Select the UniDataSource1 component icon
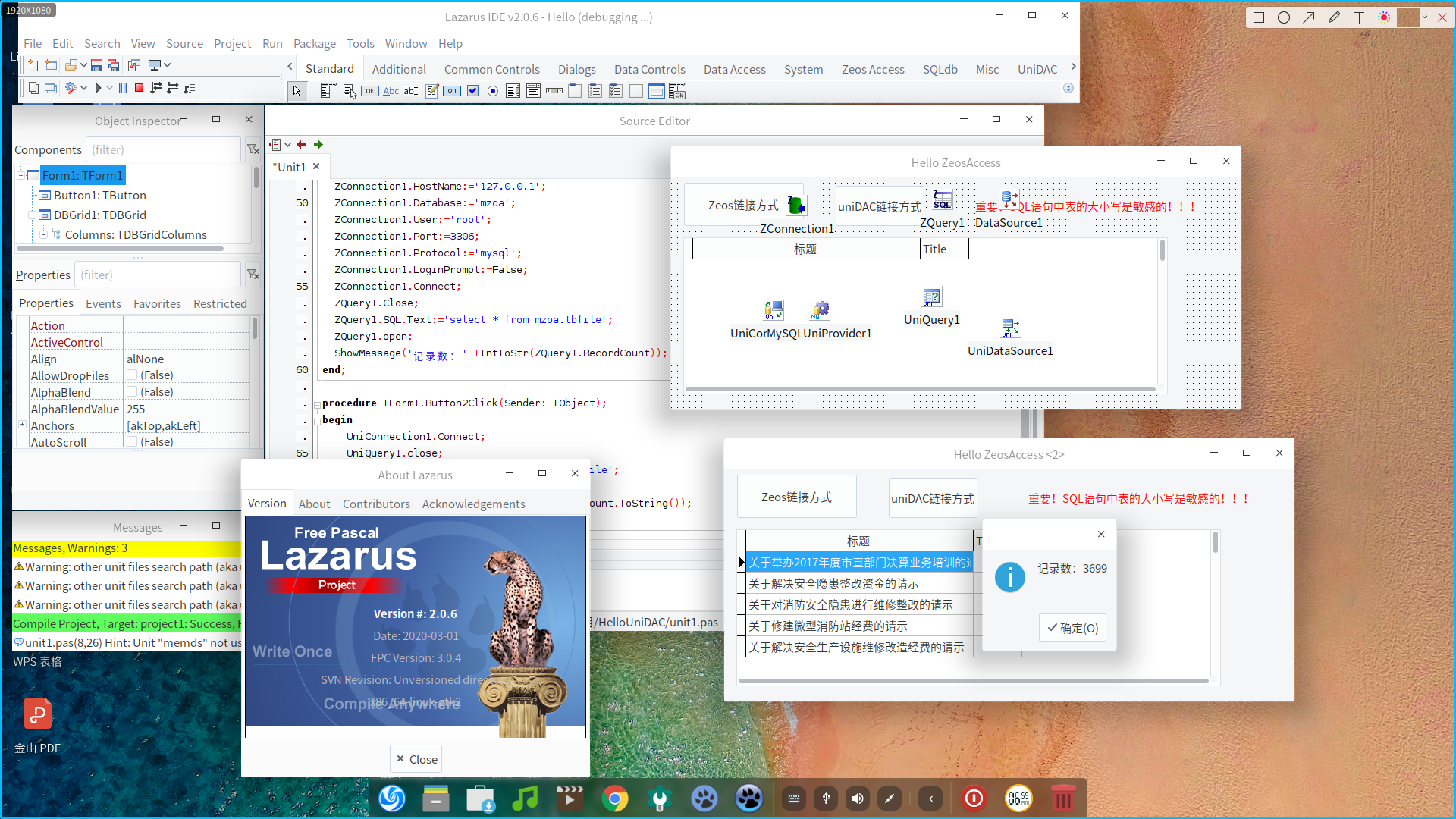The height and width of the screenshot is (819, 1456). [1011, 328]
